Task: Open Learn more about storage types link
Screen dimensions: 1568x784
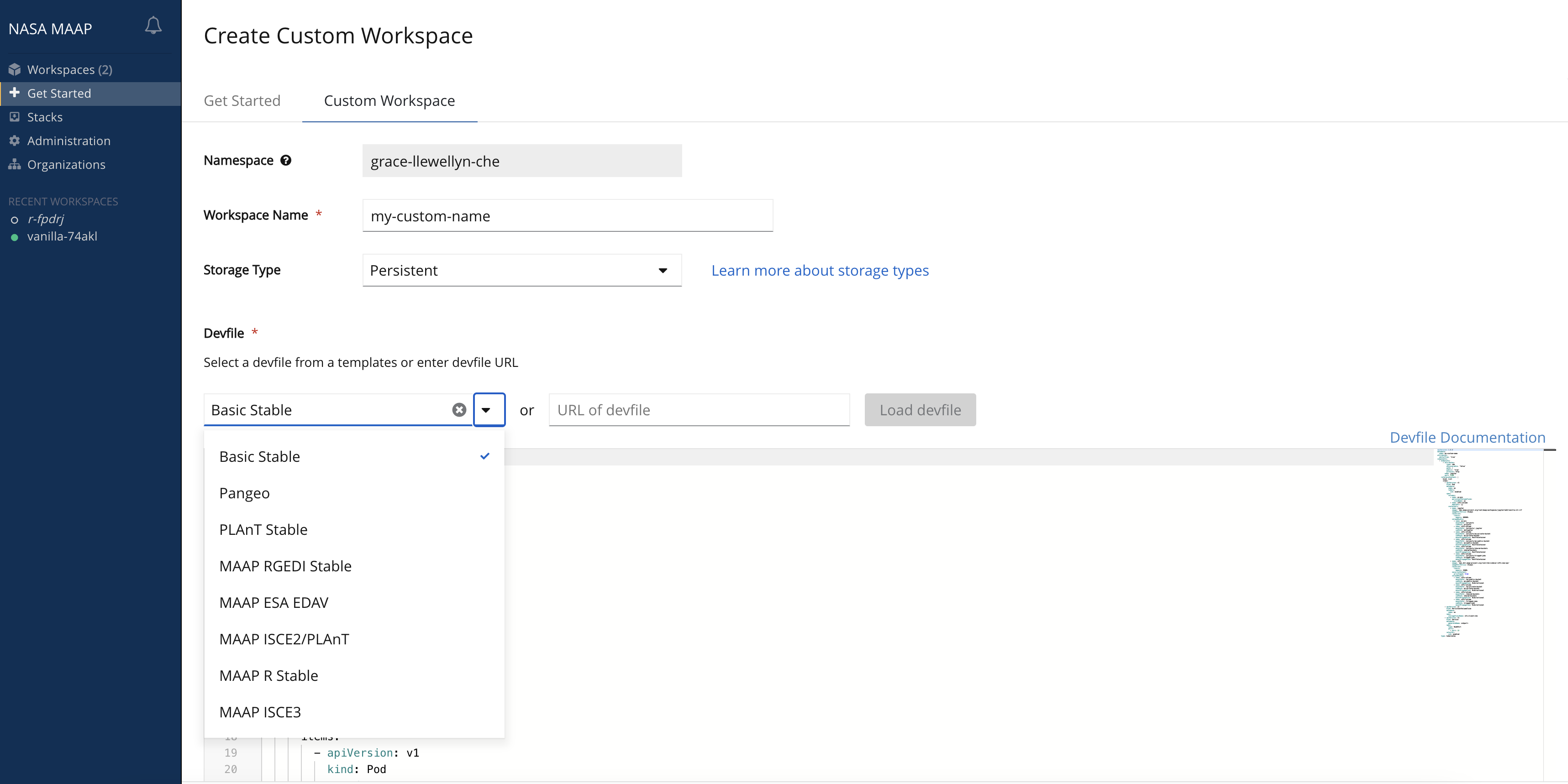Action: 820,270
